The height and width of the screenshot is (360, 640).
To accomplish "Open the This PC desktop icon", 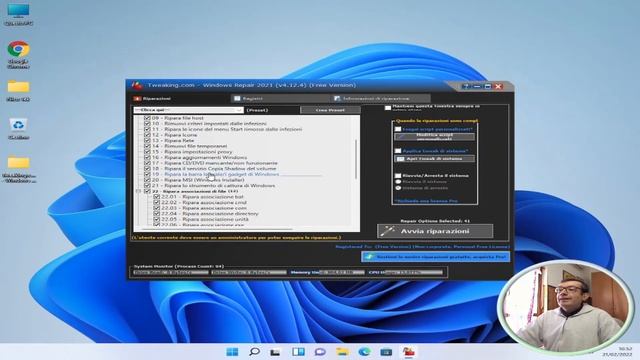I will coord(18,14).
